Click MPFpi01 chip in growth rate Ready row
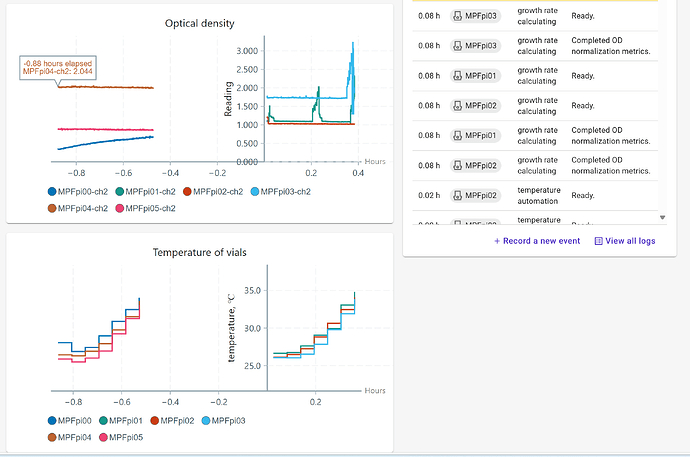 pos(475,76)
